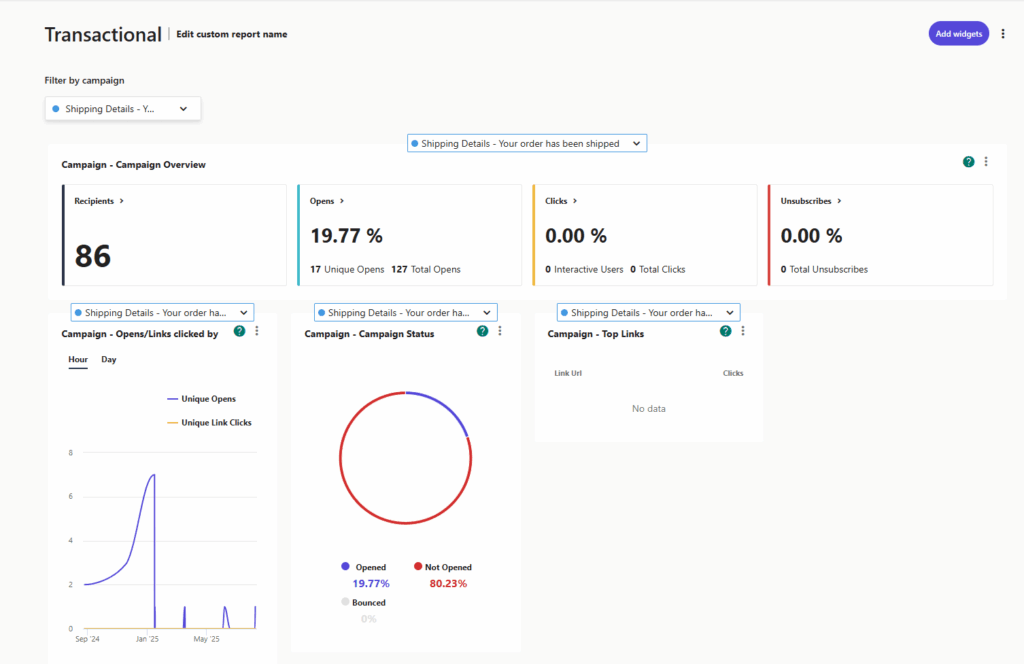Open the Opens/Links clicked widget kebab menu
Image resolution: width=1024 pixels, height=664 pixels.
point(257,331)
